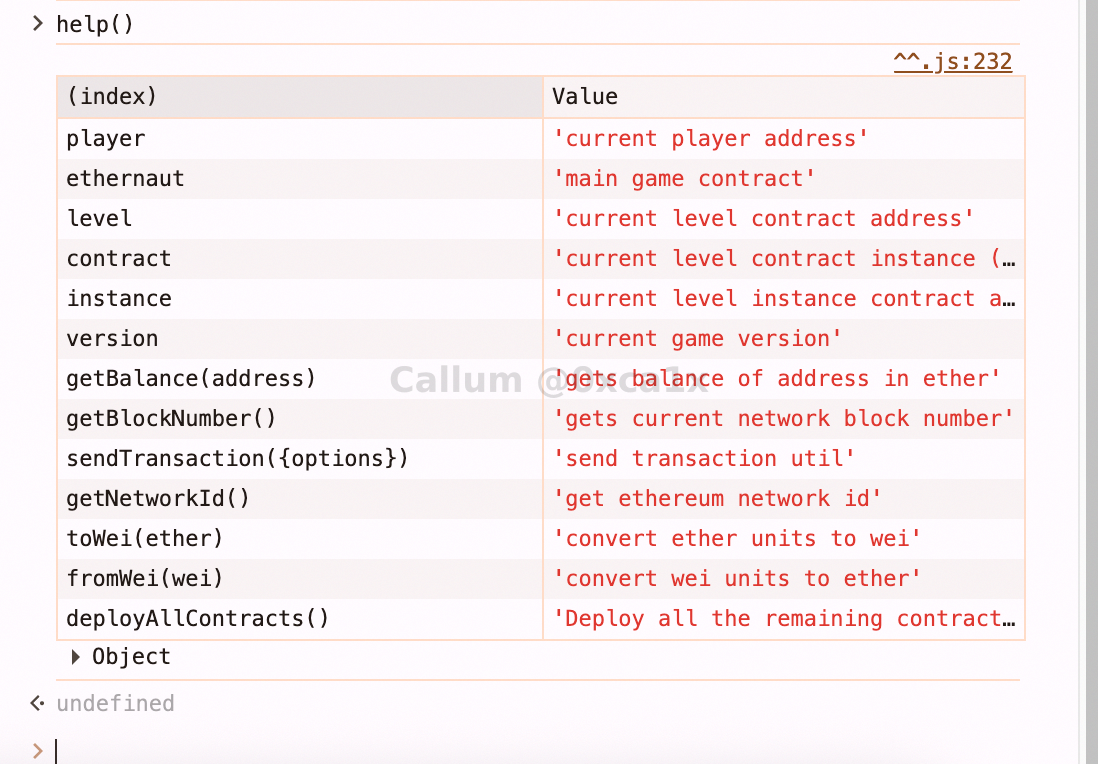The image size is (1098, 764).
Task: Click the 'Deploy all the remaining contract' value
Action: pyautogui.click(x=784, y=618)
